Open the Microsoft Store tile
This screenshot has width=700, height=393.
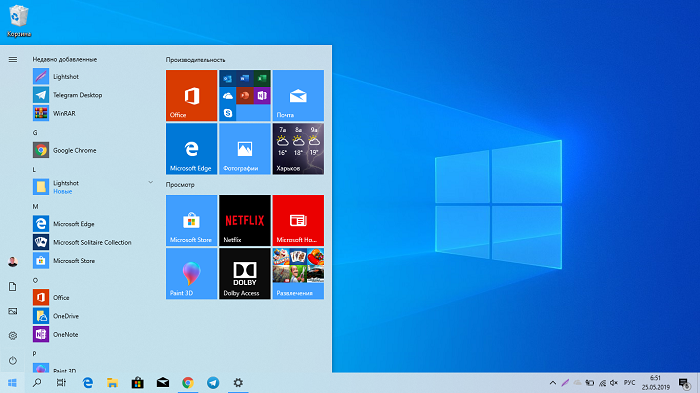(x=192, y=220)
